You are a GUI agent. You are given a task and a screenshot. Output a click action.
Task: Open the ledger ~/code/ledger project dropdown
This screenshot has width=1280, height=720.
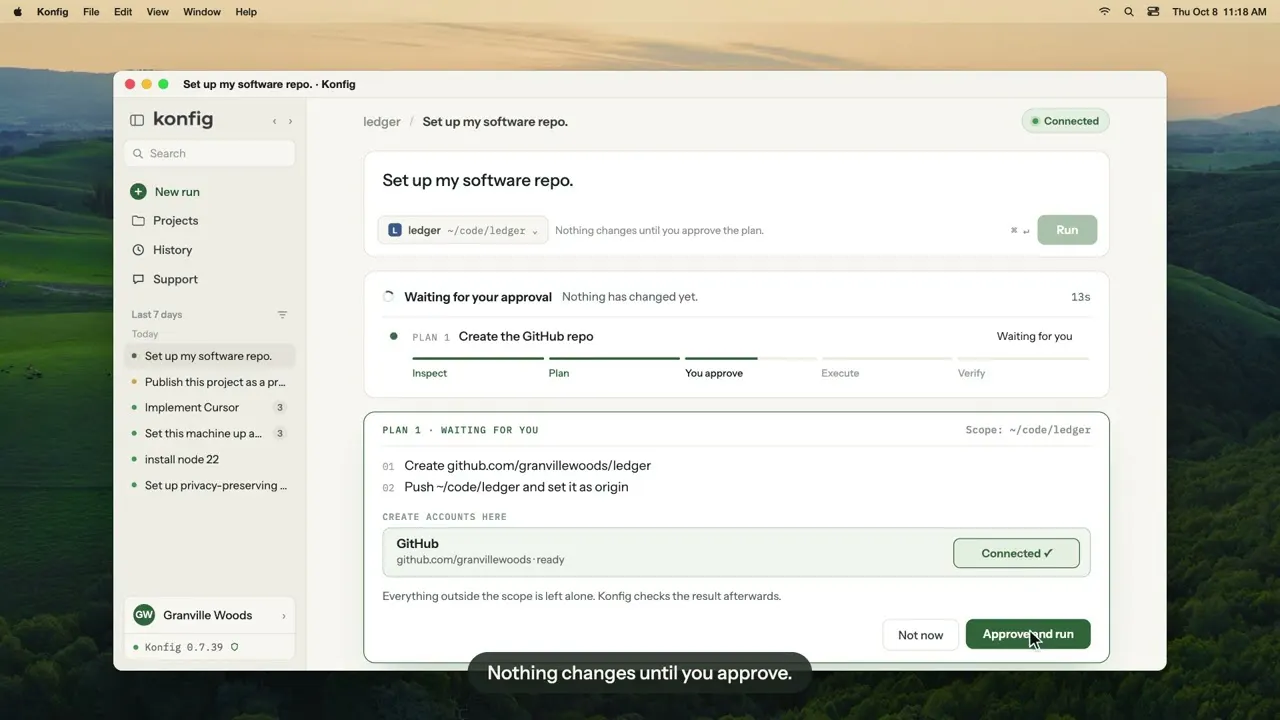(x=463, y=230)
